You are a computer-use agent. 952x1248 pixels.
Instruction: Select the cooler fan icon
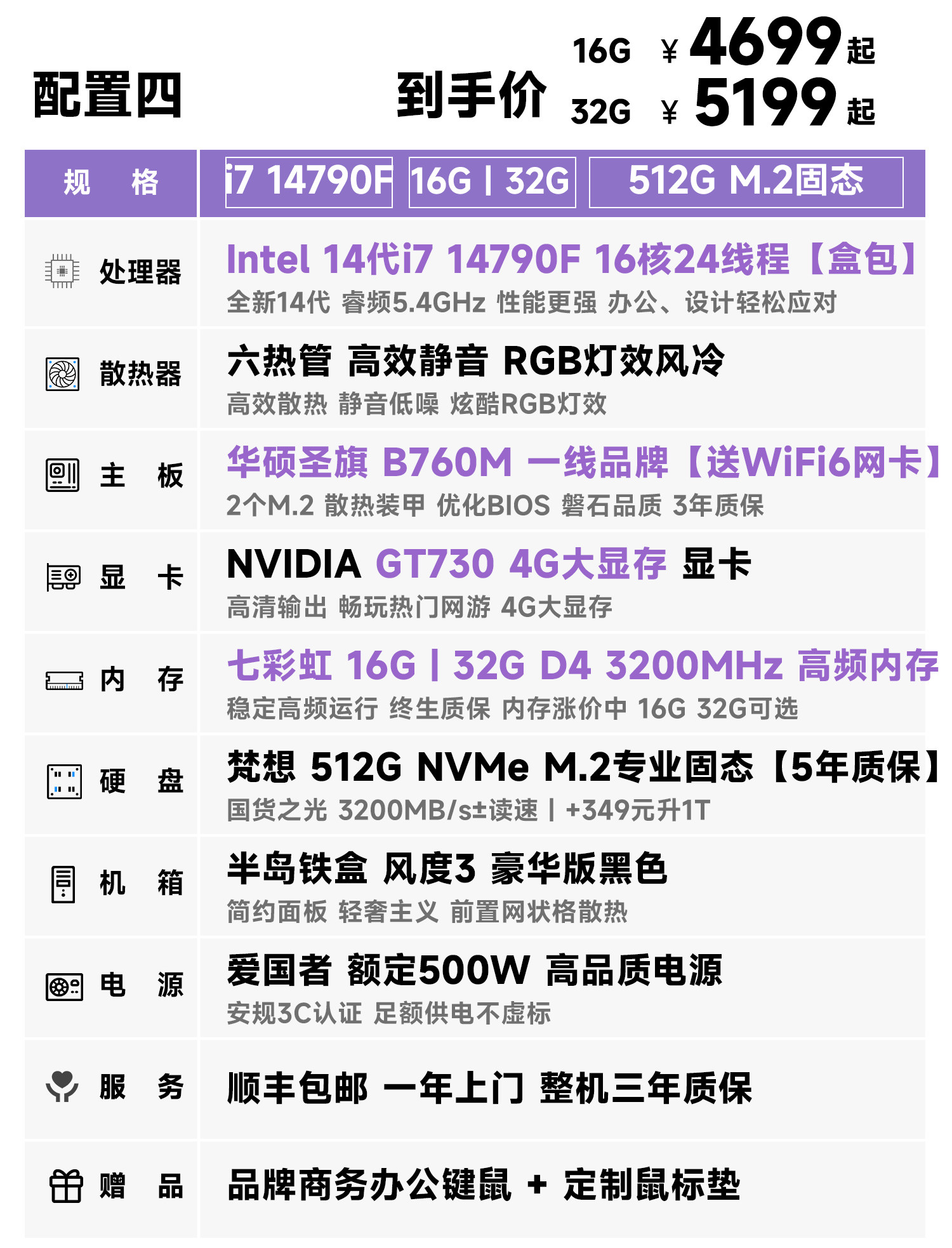(63, 374)
